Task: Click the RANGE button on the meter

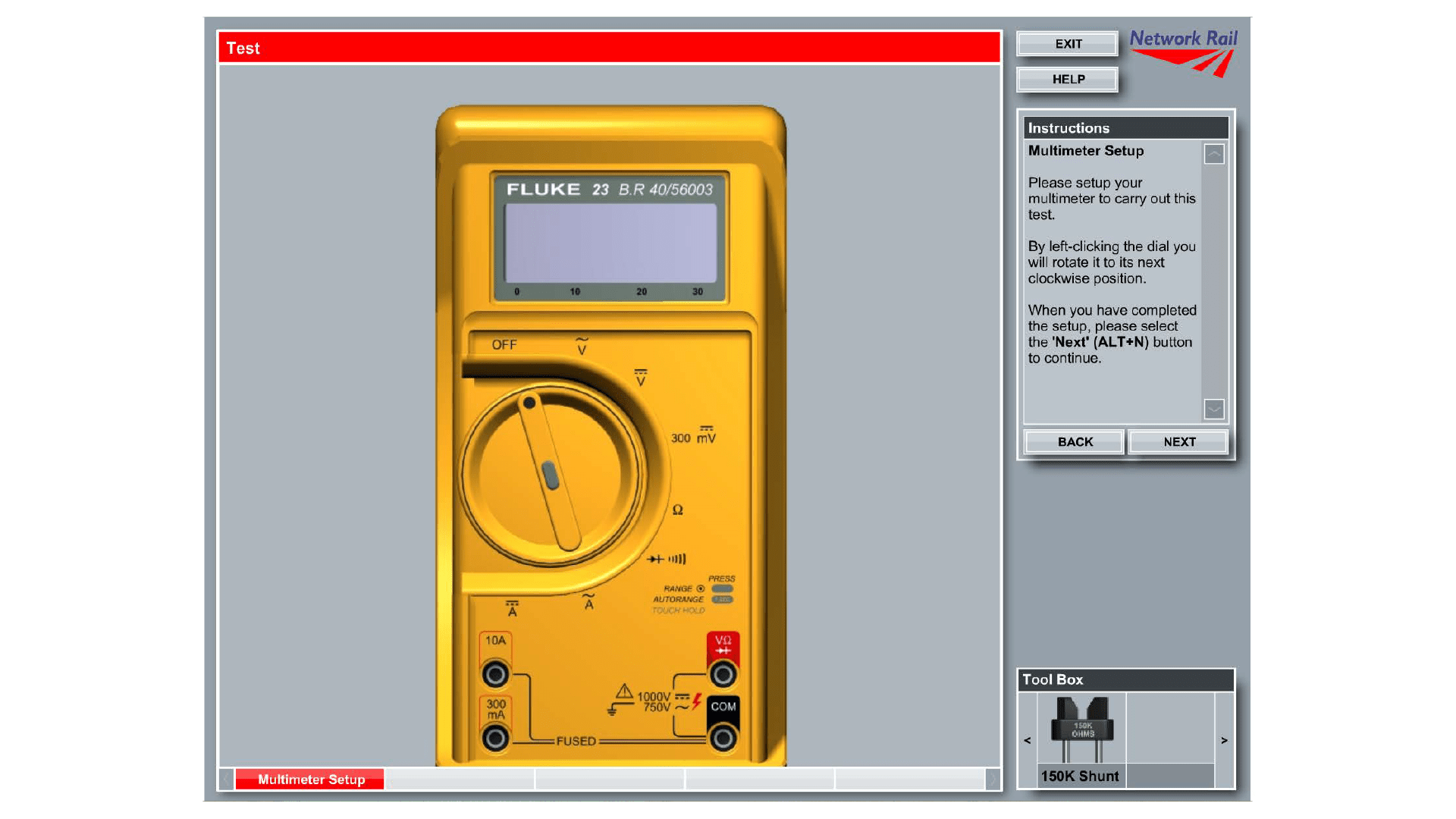Action: (x=722, y=588)
